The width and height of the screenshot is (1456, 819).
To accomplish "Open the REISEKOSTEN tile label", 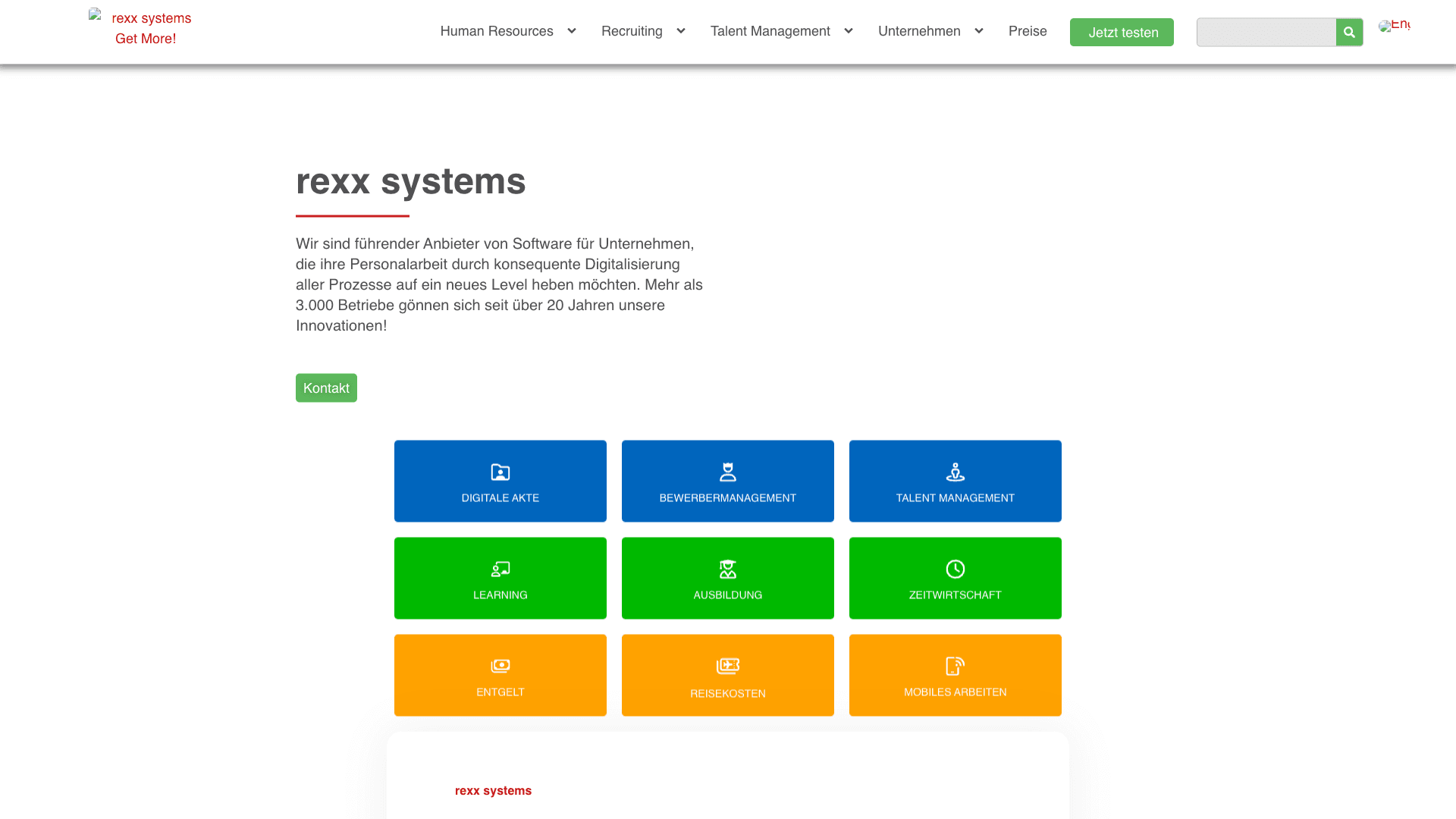I will (x=728, y=694).
